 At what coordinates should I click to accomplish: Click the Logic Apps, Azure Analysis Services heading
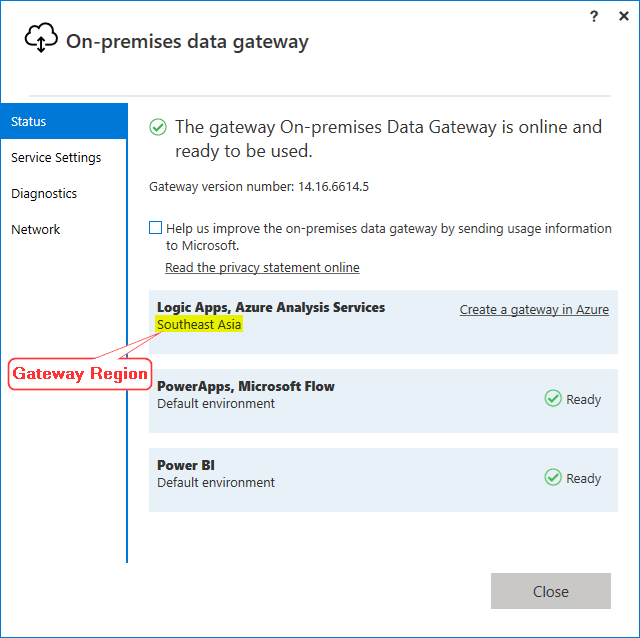270,308
